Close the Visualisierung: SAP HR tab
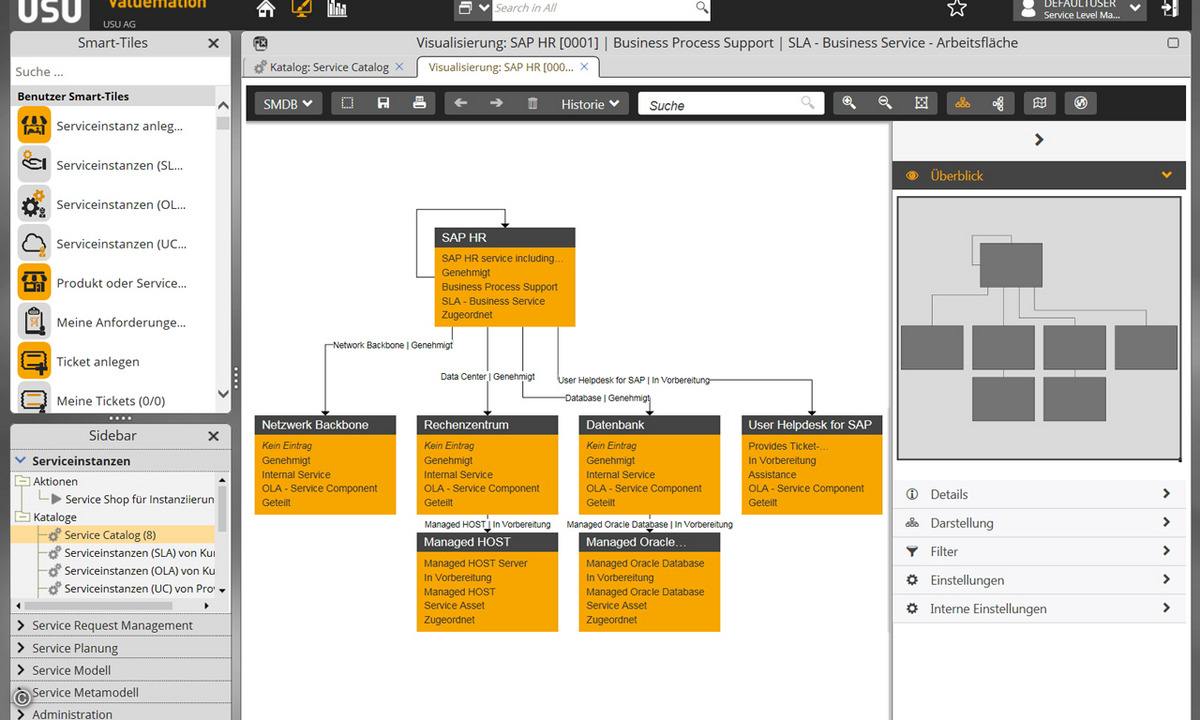 [x=585, y=67]
